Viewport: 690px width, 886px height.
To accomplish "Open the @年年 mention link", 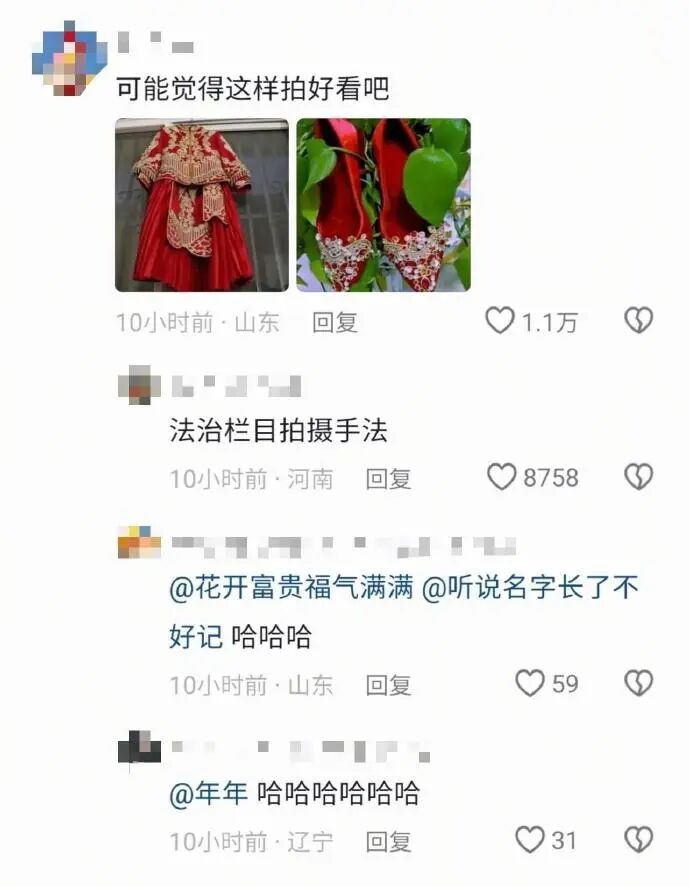I will point(208,793).
